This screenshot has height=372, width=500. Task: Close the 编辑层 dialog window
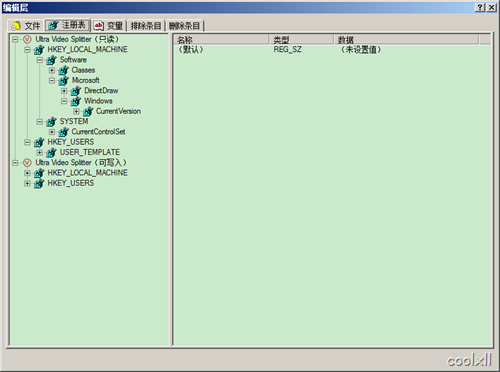[x=491, y=8]
